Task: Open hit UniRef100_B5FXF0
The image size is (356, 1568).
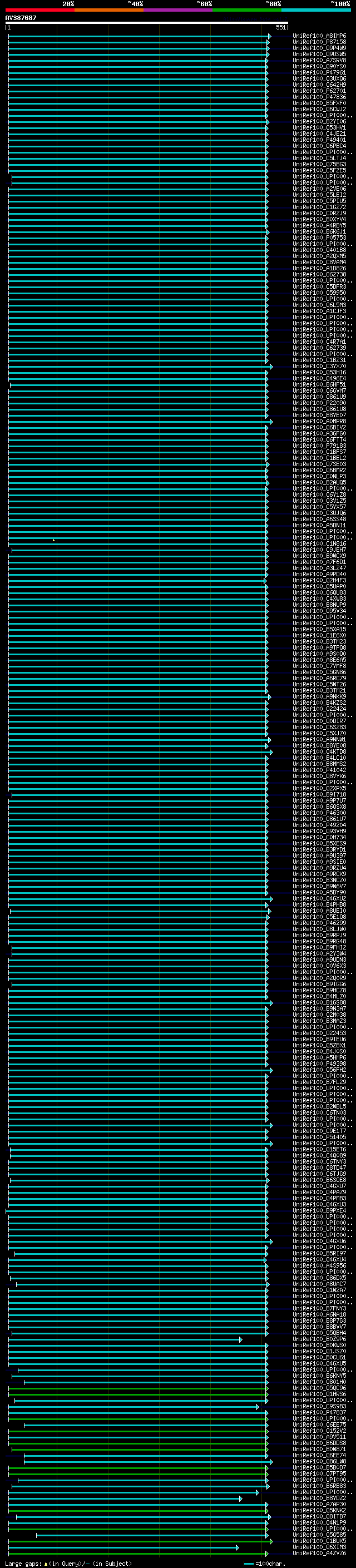Action: [319, 103]
